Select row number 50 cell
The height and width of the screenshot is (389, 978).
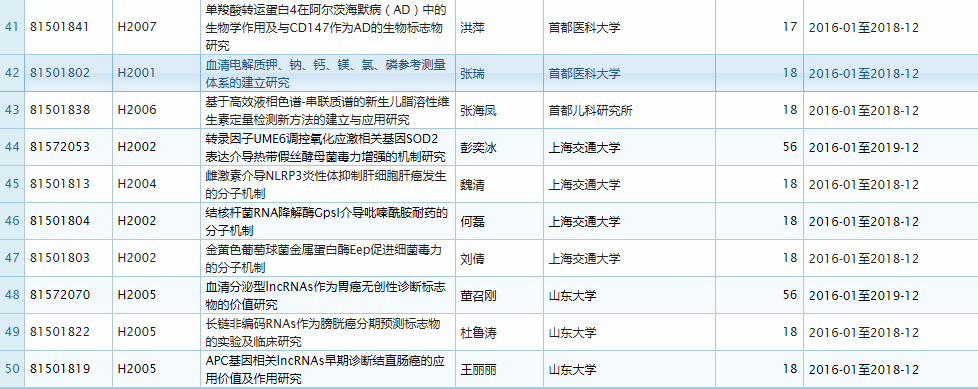point(12,369)
